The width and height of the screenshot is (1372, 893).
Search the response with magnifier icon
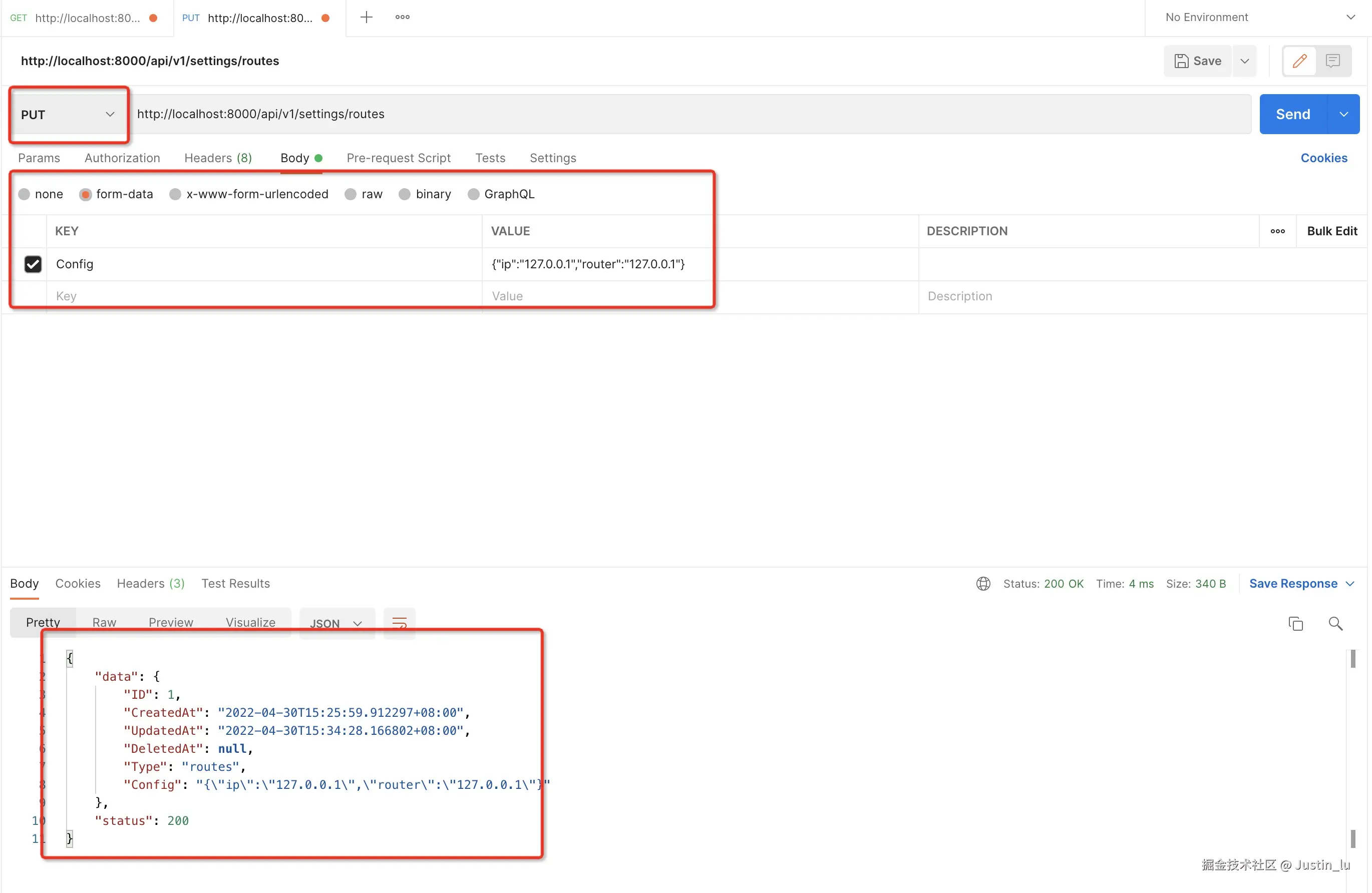point(1335,623)
